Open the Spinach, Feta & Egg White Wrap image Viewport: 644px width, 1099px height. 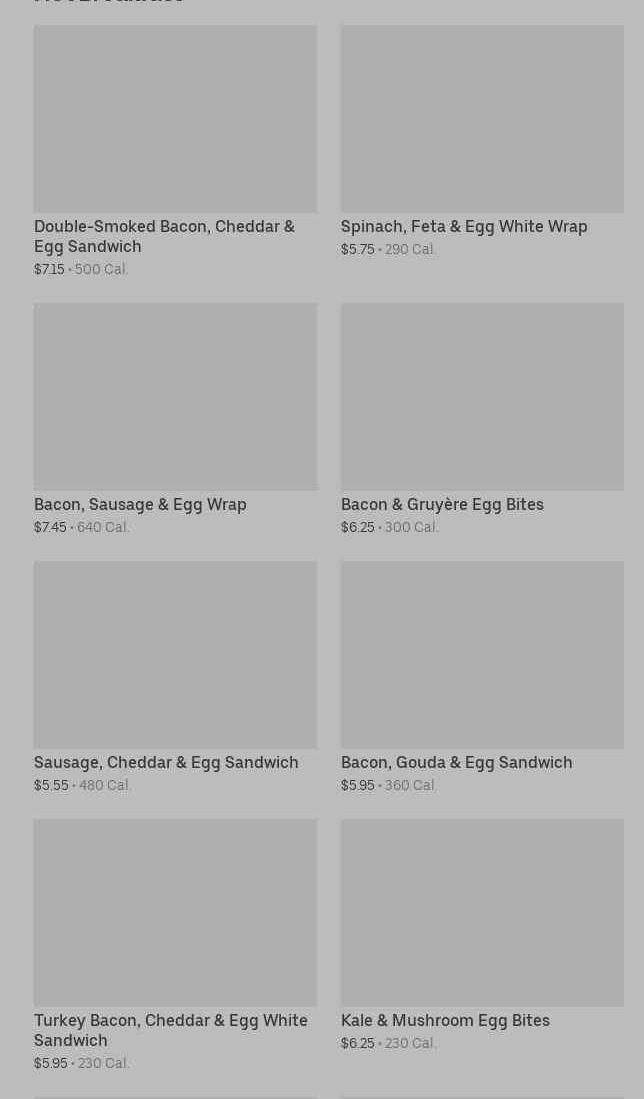click(x=482, y=118)
